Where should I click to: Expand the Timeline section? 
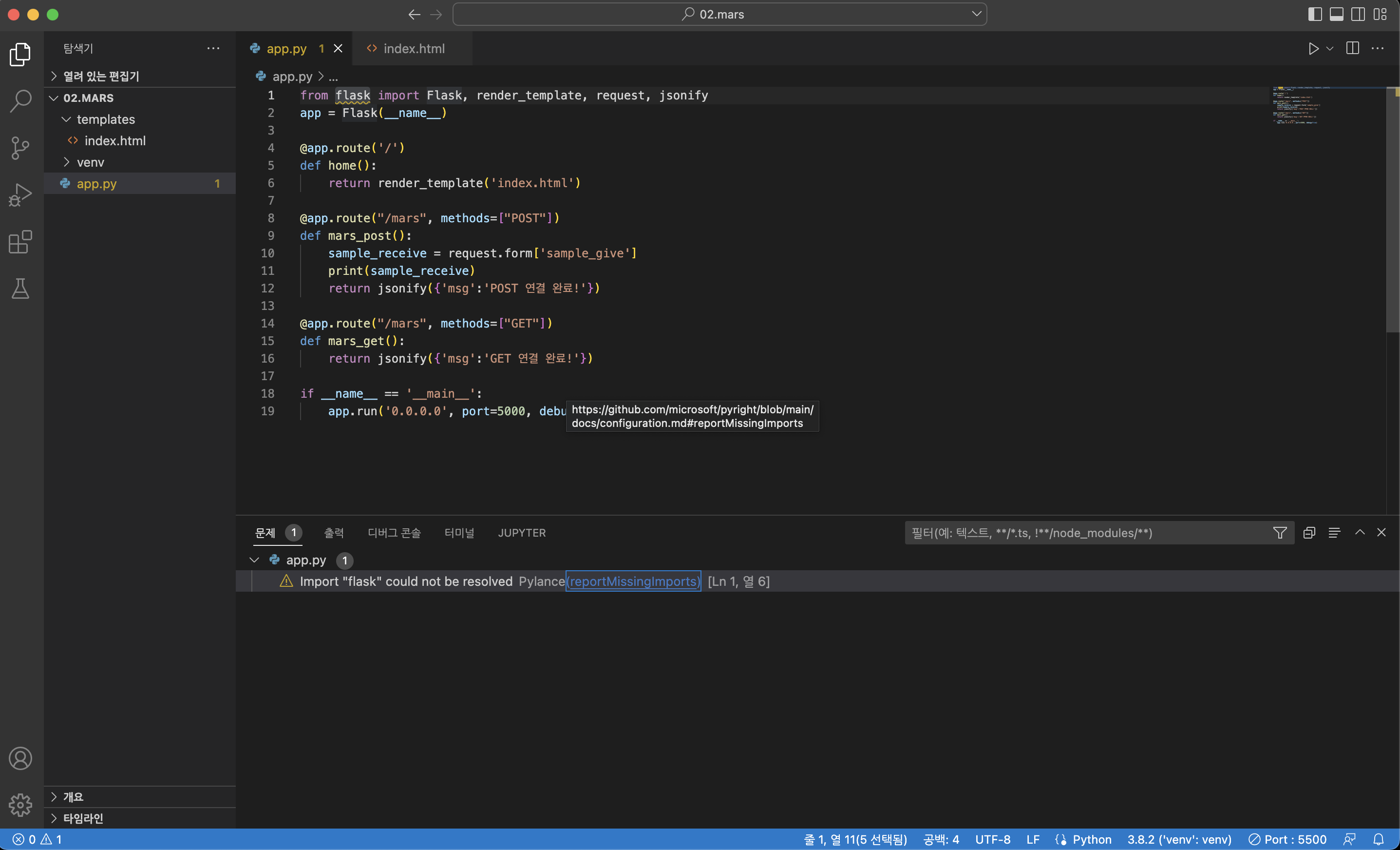(x=140, y=818)
